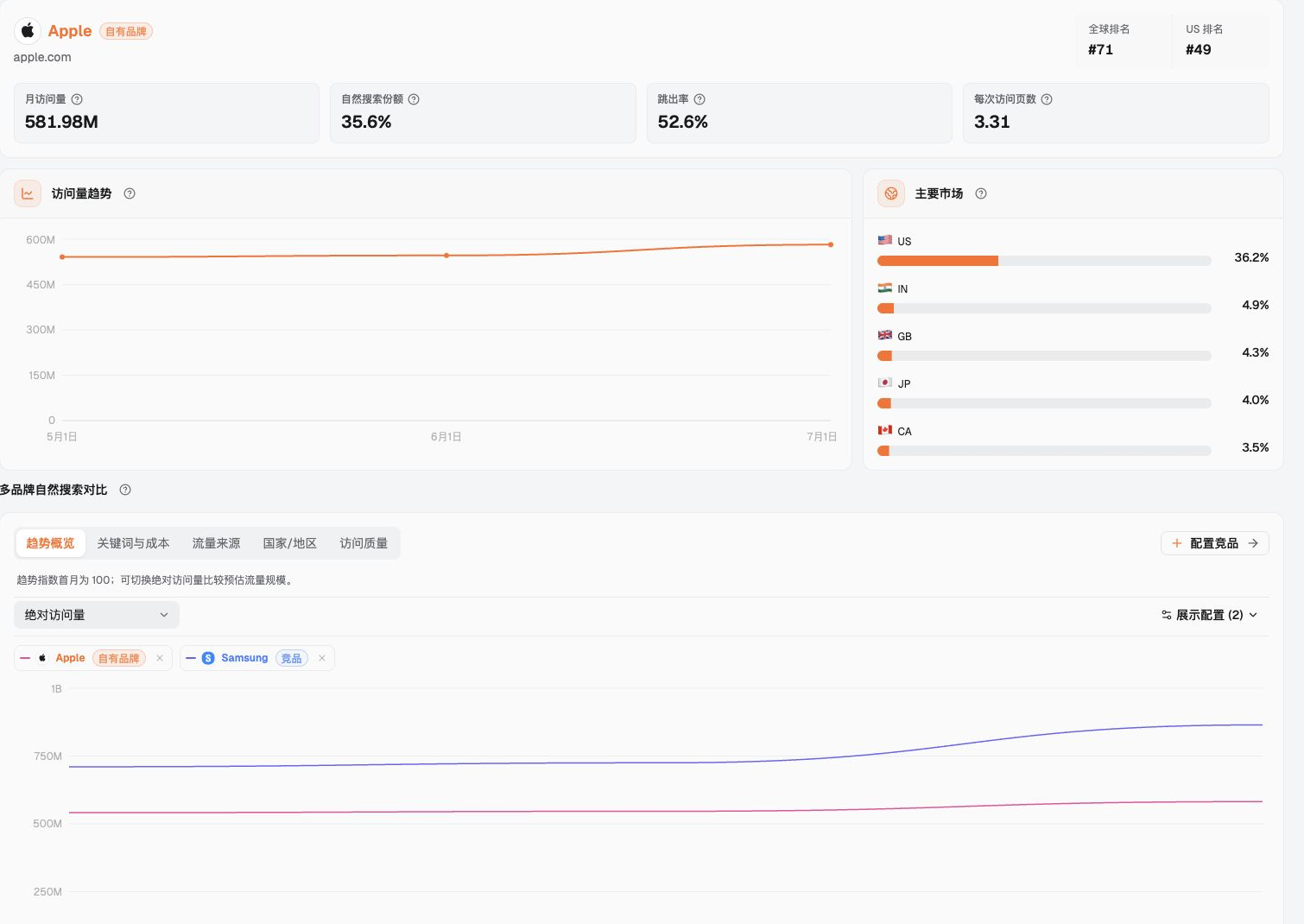Click the plus icon in 配置竞品
Image resolution: width=1304 pixels, height=924 pixels.
(x=1176, y=543)
